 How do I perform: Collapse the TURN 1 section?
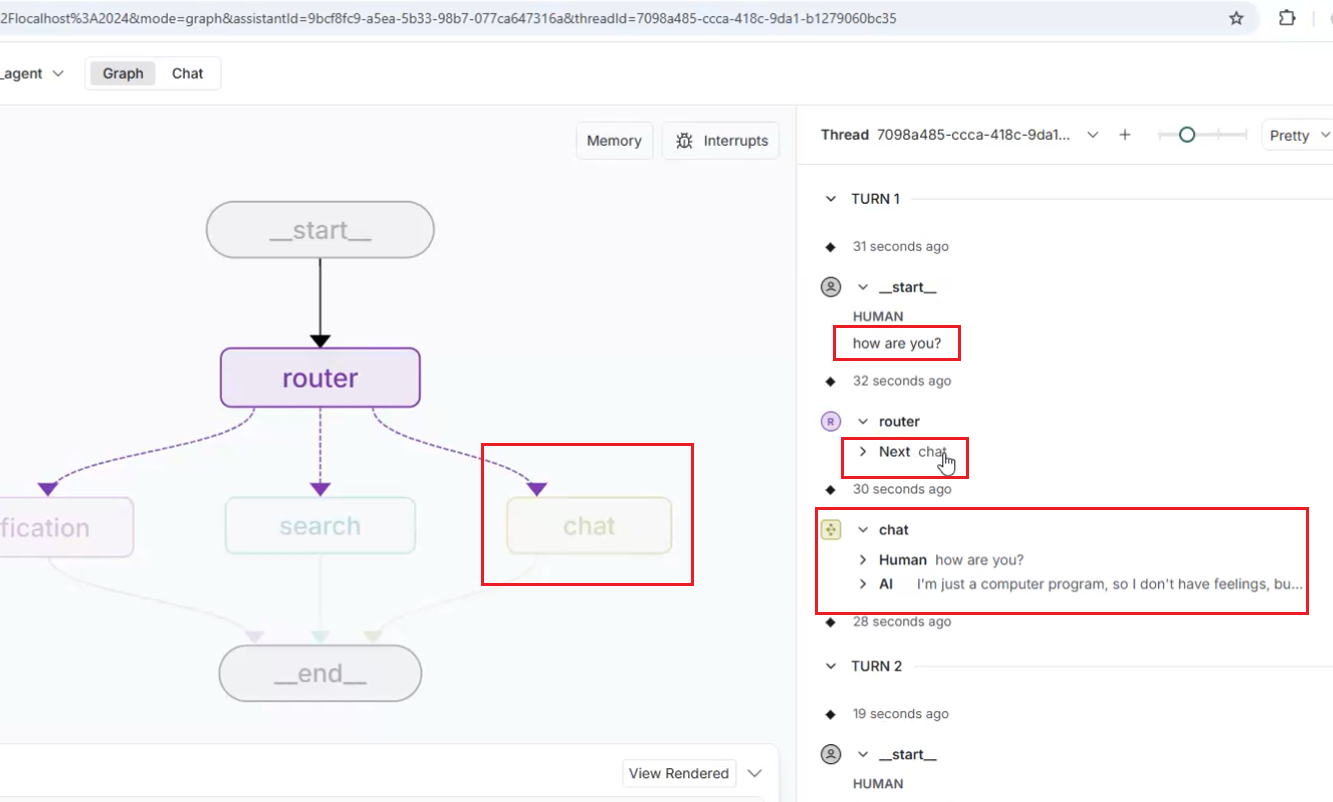(830, 199)
